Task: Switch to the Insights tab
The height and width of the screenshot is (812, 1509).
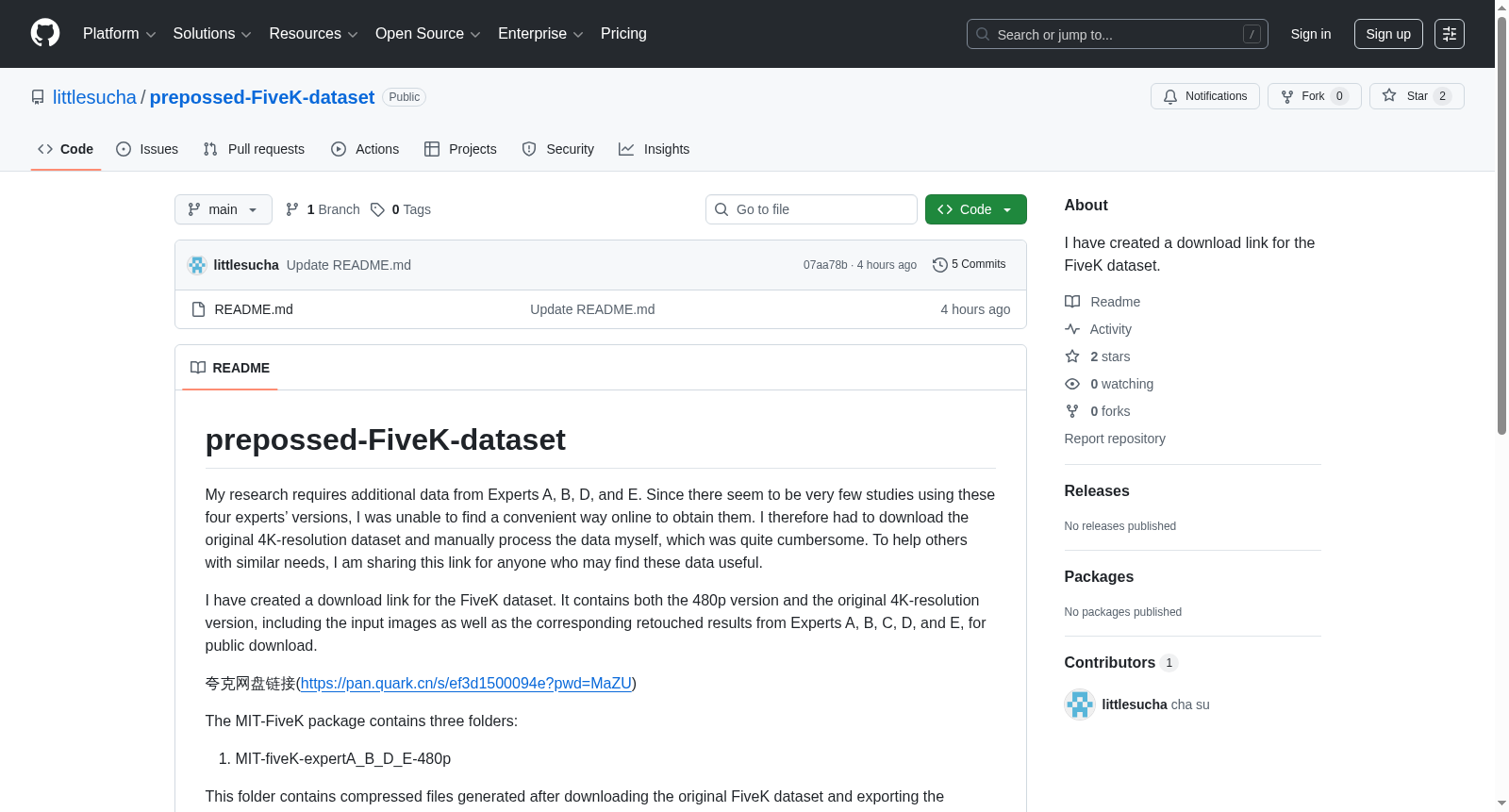Action: click(x=655, y=149)
